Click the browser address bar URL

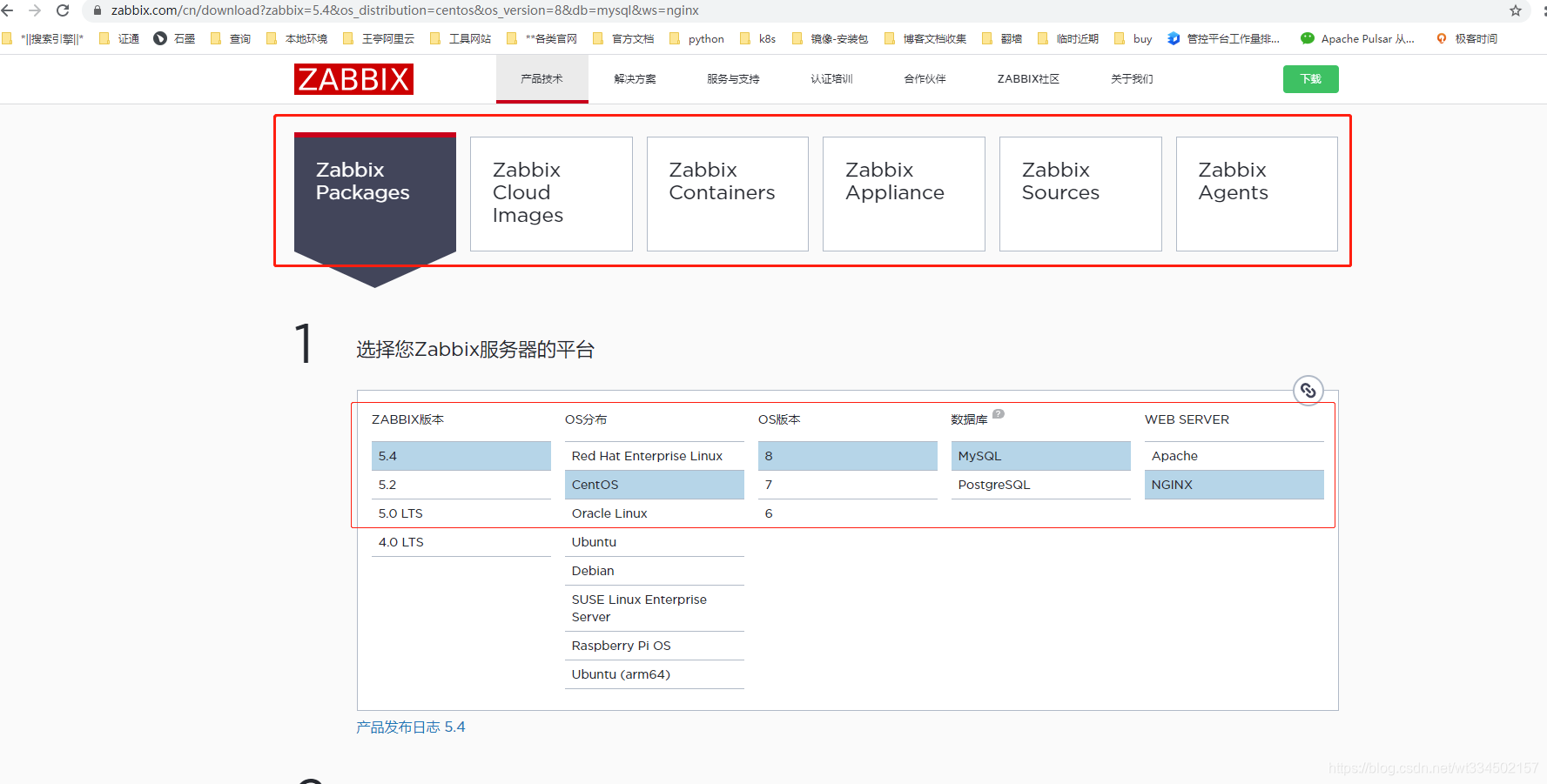[405, 10]
